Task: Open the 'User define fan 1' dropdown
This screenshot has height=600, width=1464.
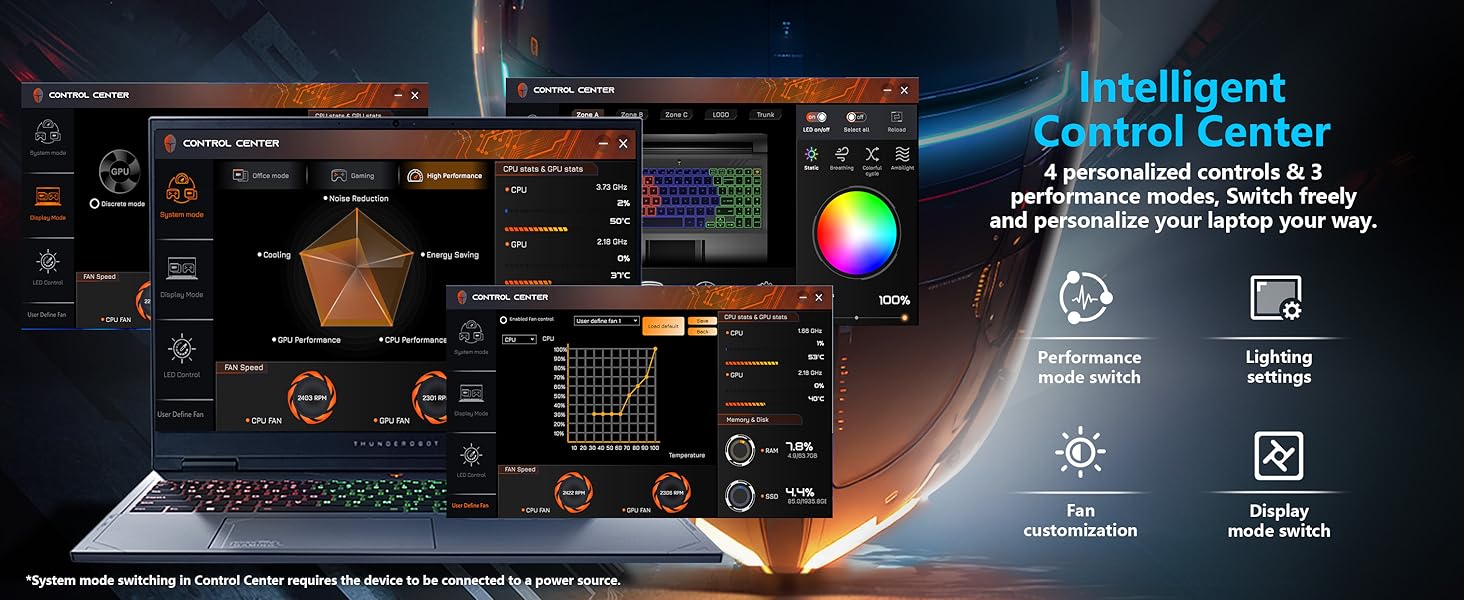Action: pos(606,321)
